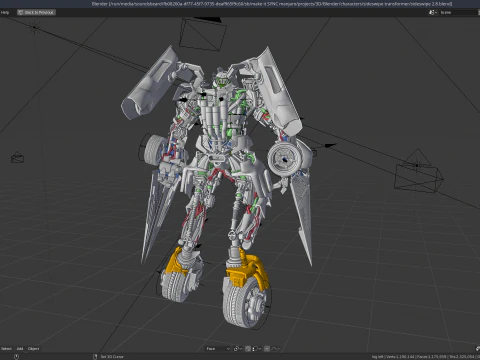The width and height of the screenshot is (480, 360).
Task: Click the scene statistics text in status bar
Action: [x=425, y=357]
